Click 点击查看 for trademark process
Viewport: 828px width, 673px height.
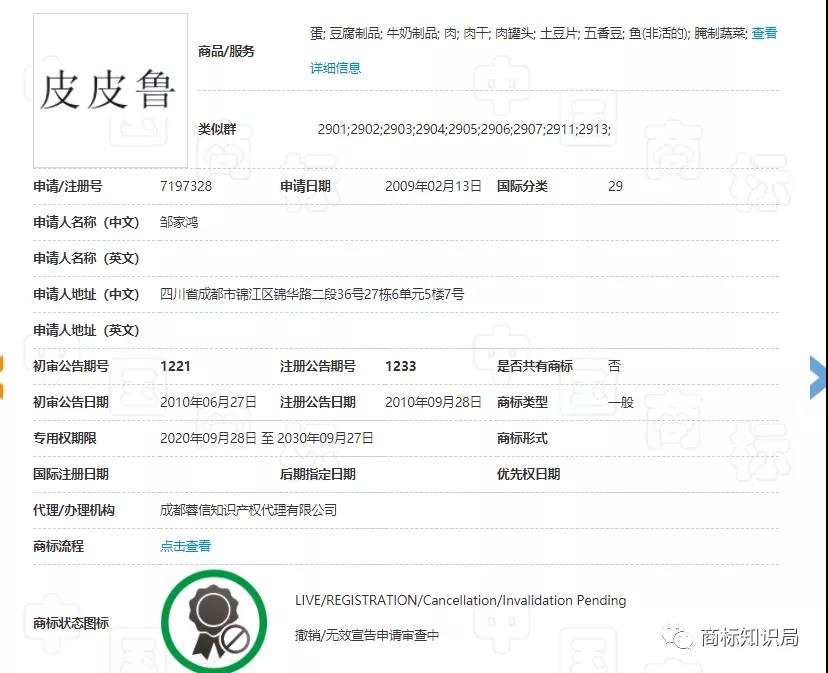click(185, 546)
